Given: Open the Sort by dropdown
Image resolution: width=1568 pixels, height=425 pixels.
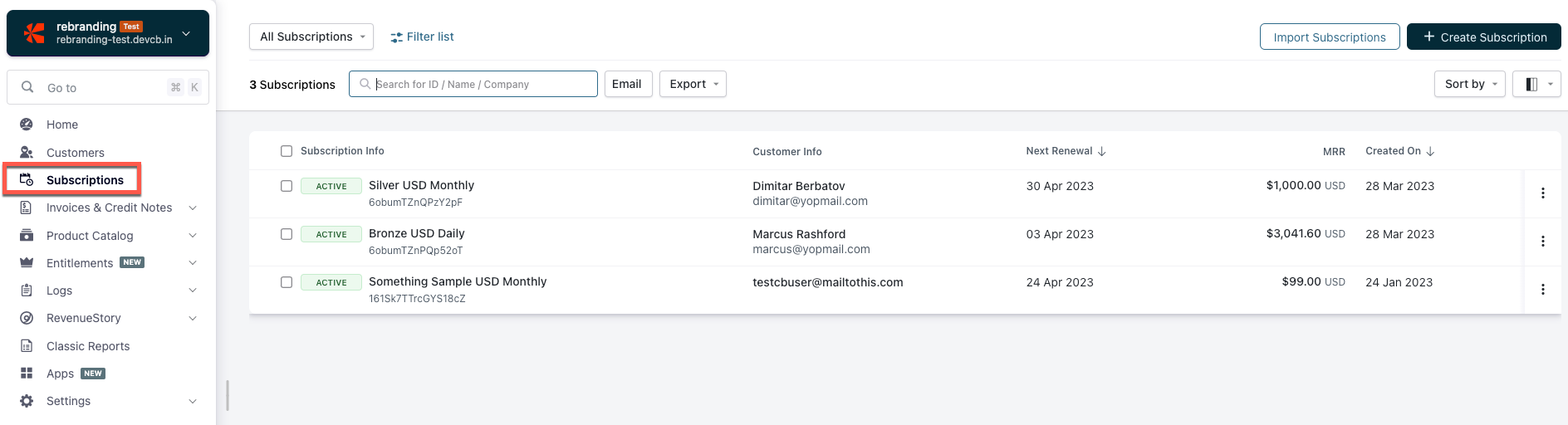Looking at the screenshot, I should tap(1469, 84).
